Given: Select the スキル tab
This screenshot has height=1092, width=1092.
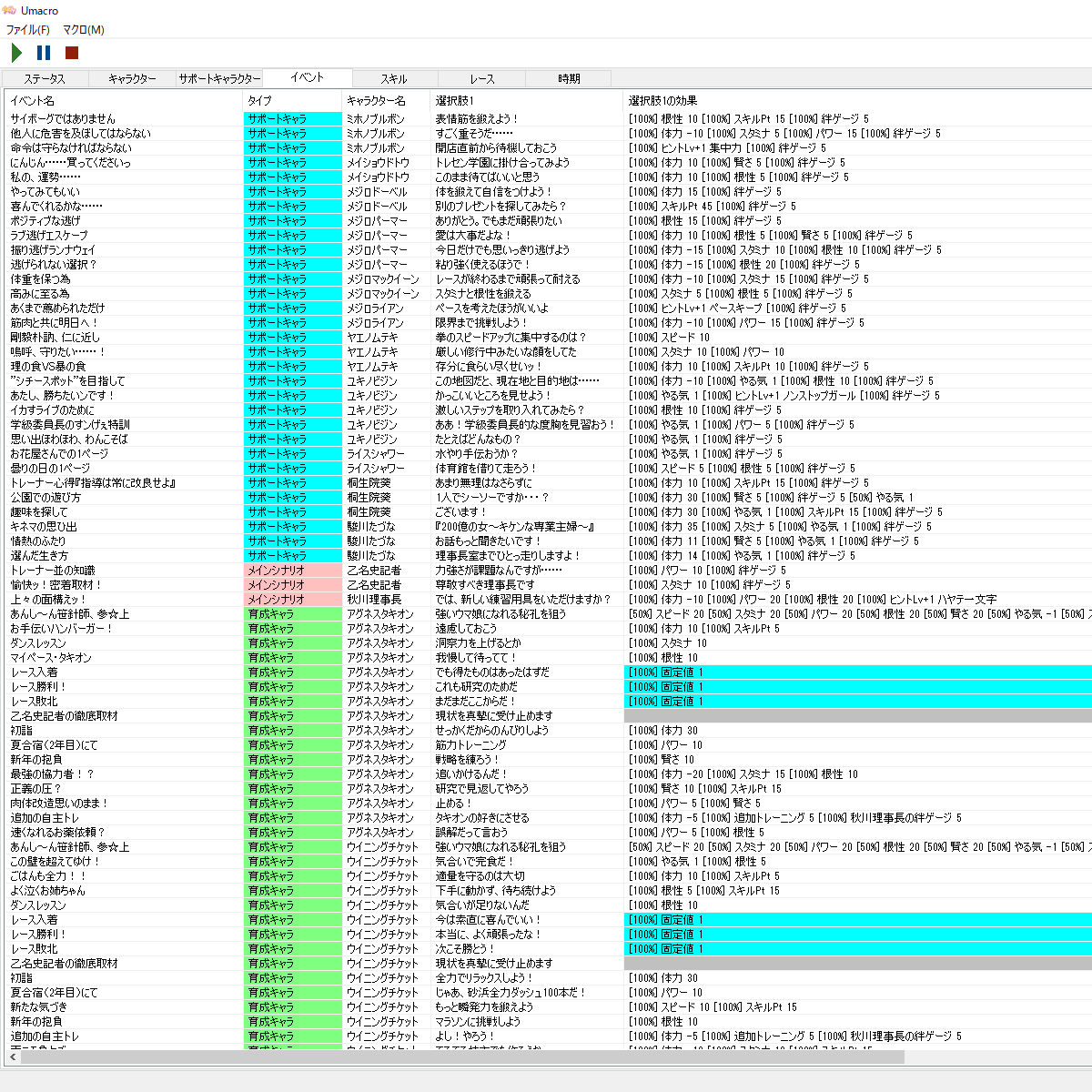Looking at the screenshot, I should tap(394, 79).
